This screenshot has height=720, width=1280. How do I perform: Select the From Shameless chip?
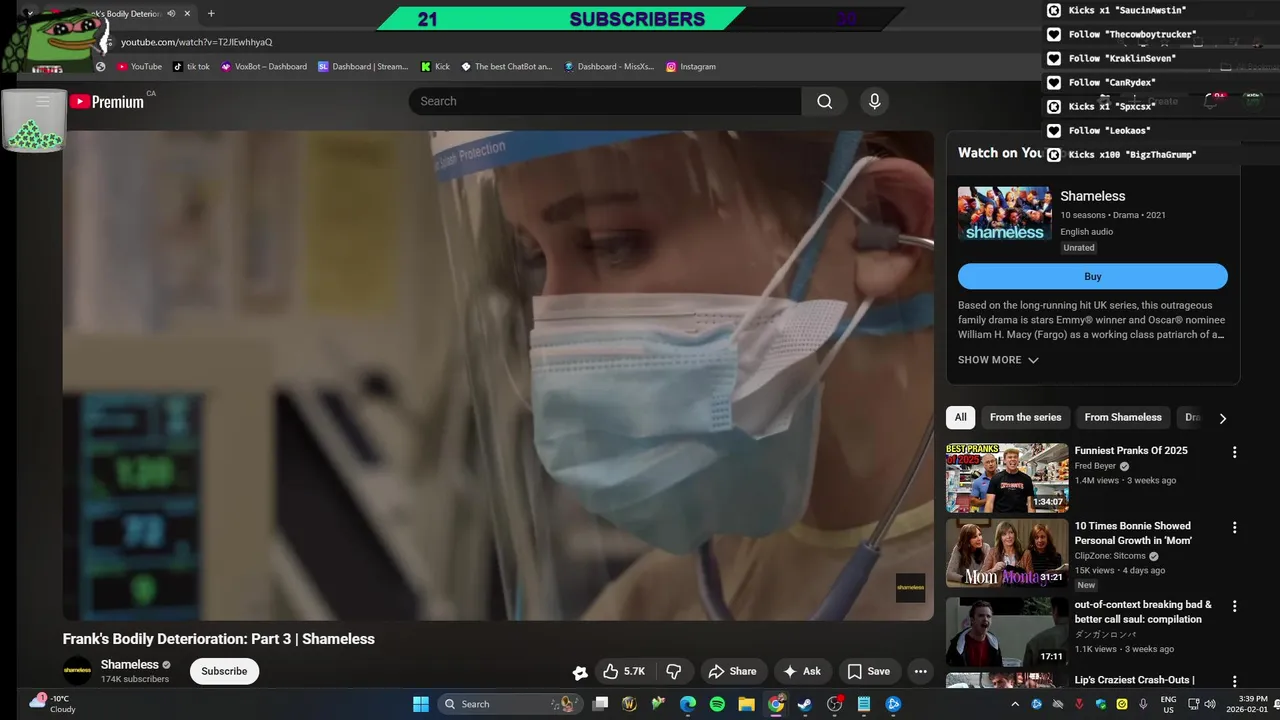click(1123, 418)
